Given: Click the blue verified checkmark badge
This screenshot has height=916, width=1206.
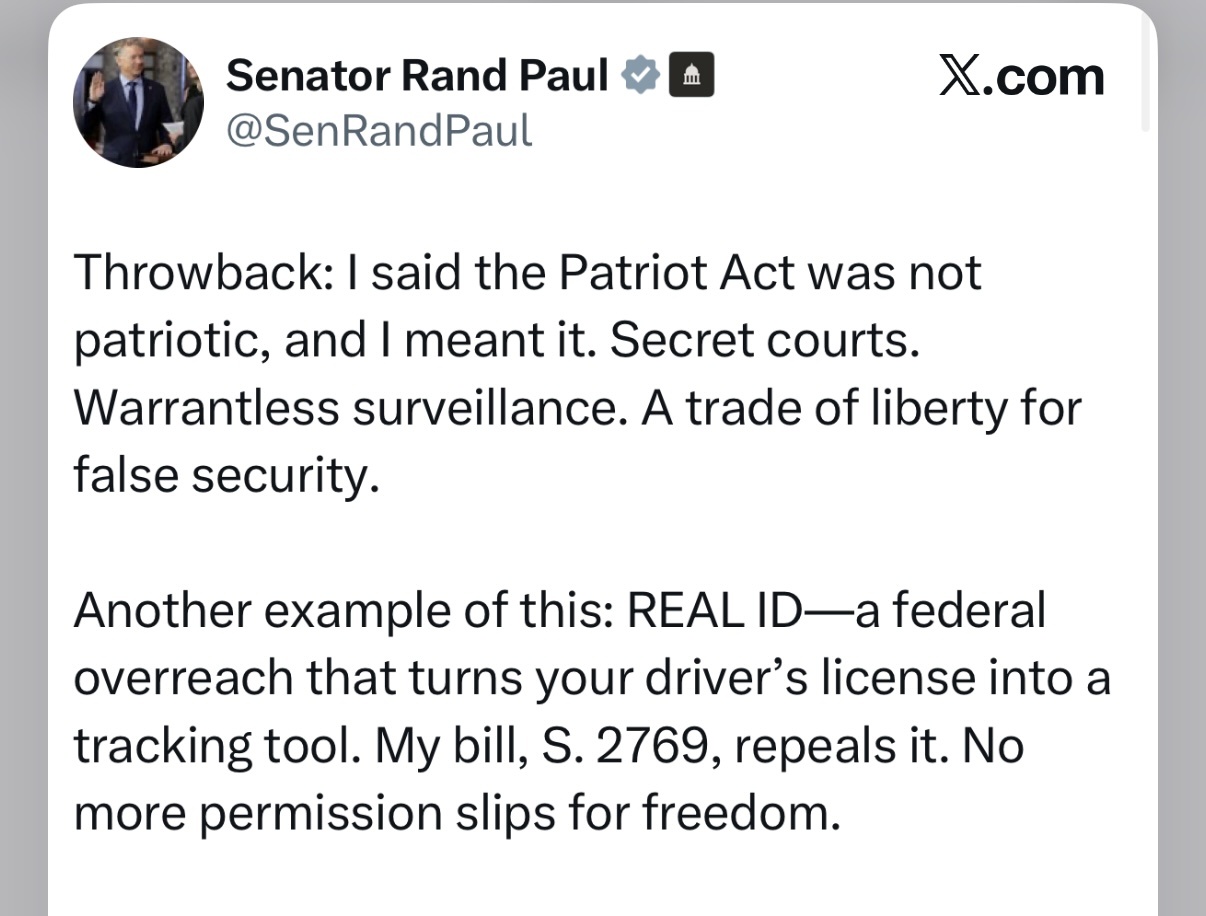Looking at the screenshot, I should [641, 76].
